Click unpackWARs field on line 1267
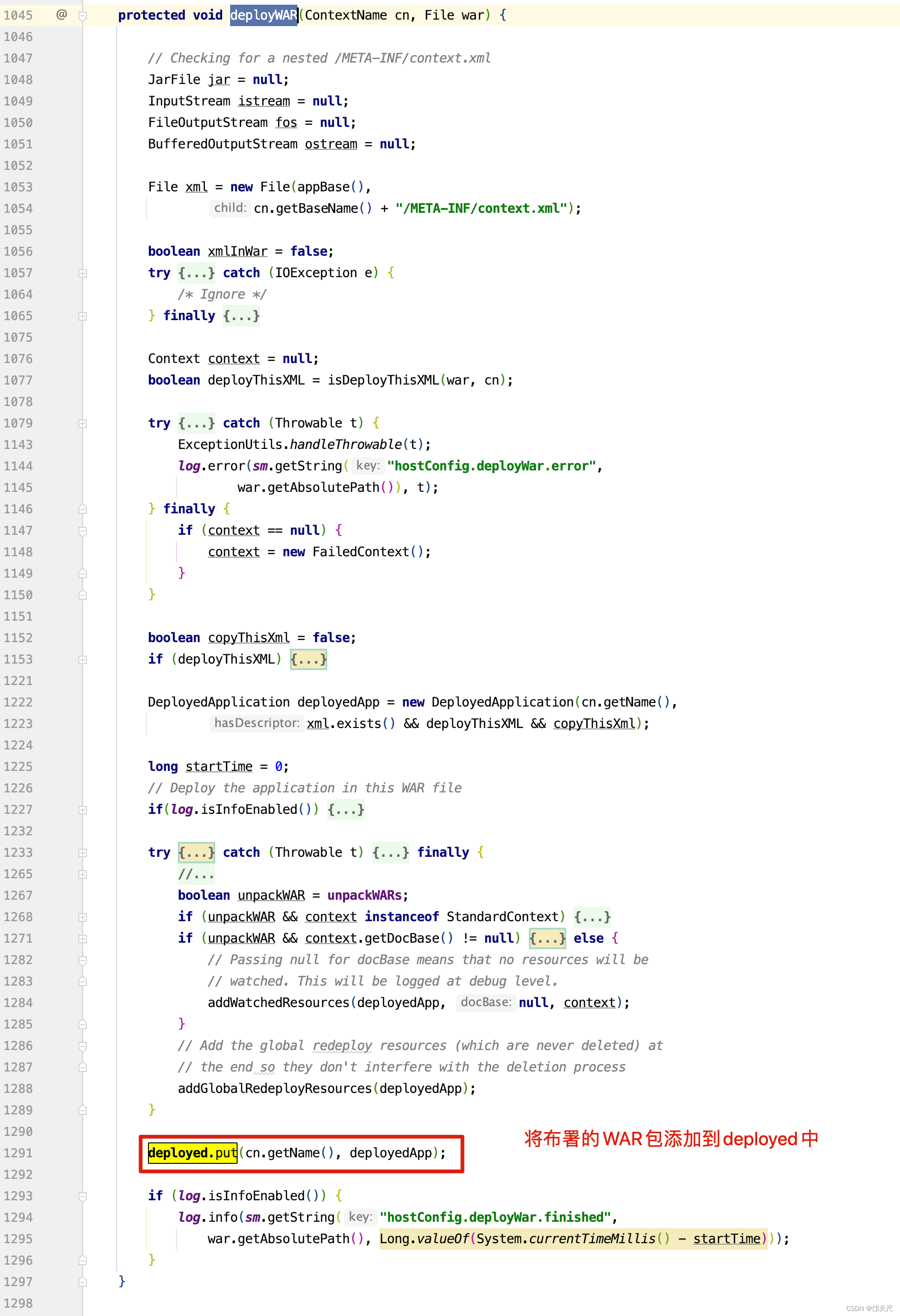Viewport: 900px width, 1316px height. [x=364, y=896]
